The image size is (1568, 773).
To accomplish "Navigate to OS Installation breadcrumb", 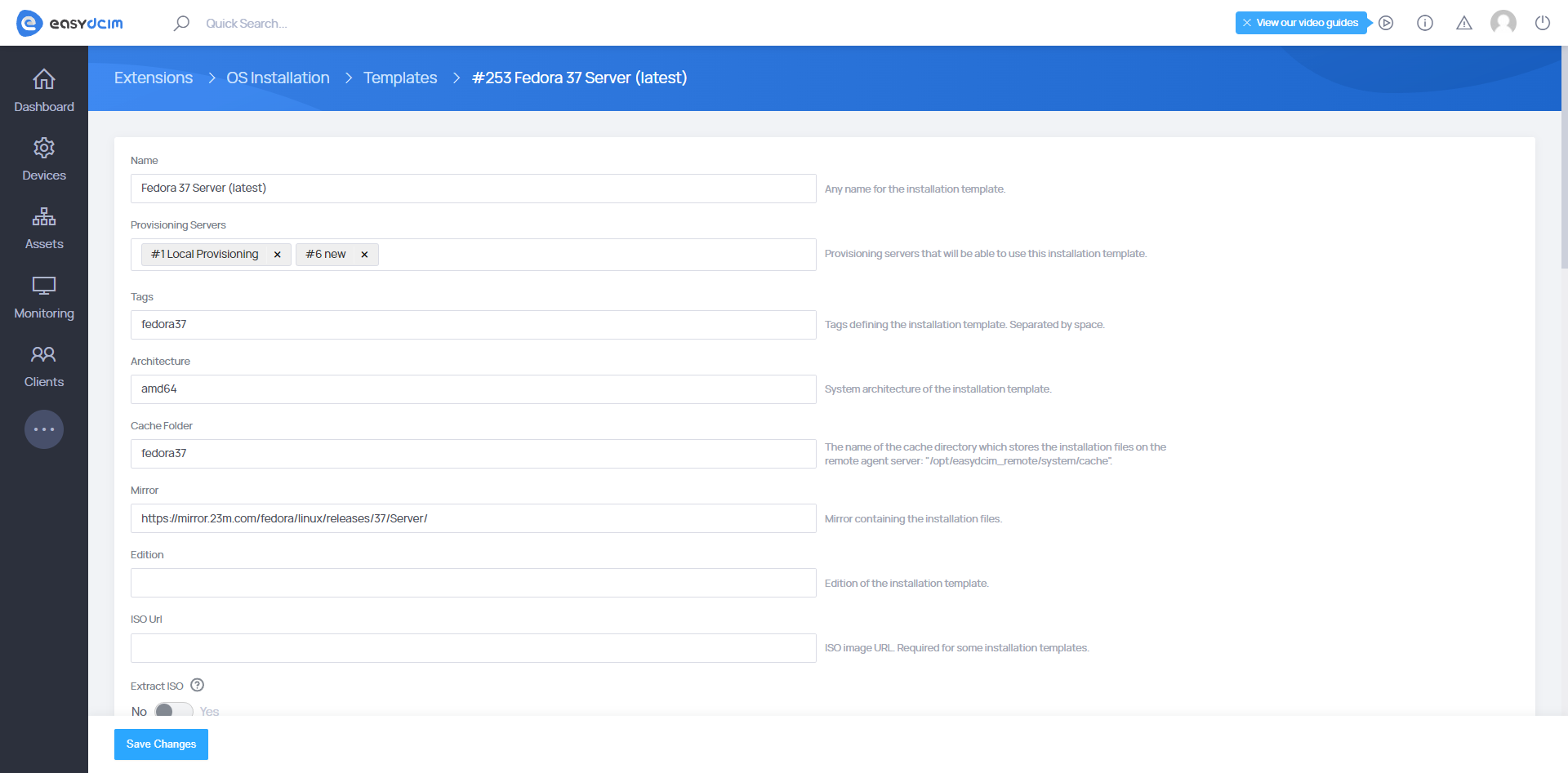I will (x=278, y=78).
